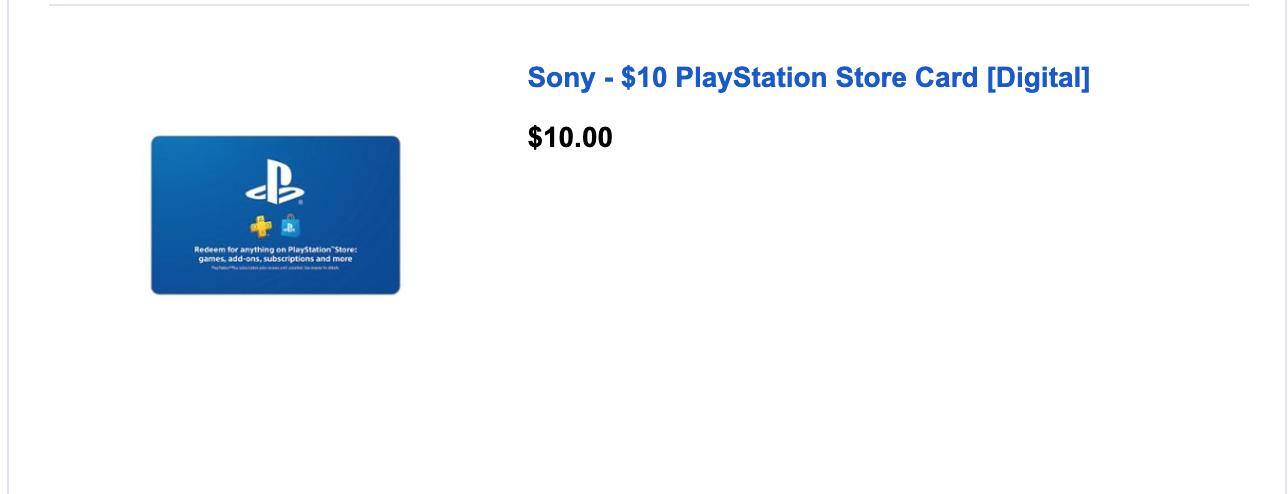Click the white PlayStation logo on the card
The width and height of the screenshot is (1288, 494).
274,182
